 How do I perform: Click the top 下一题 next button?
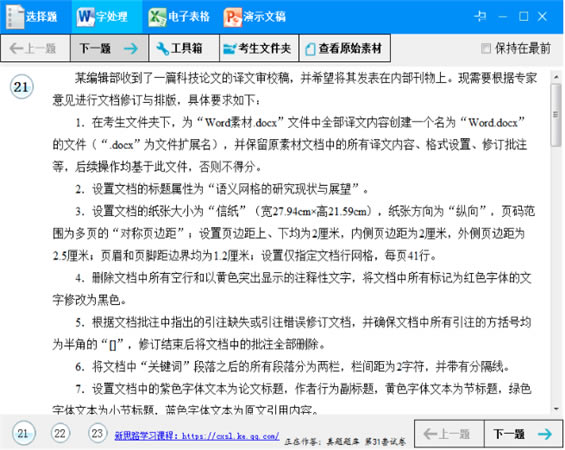109,48
